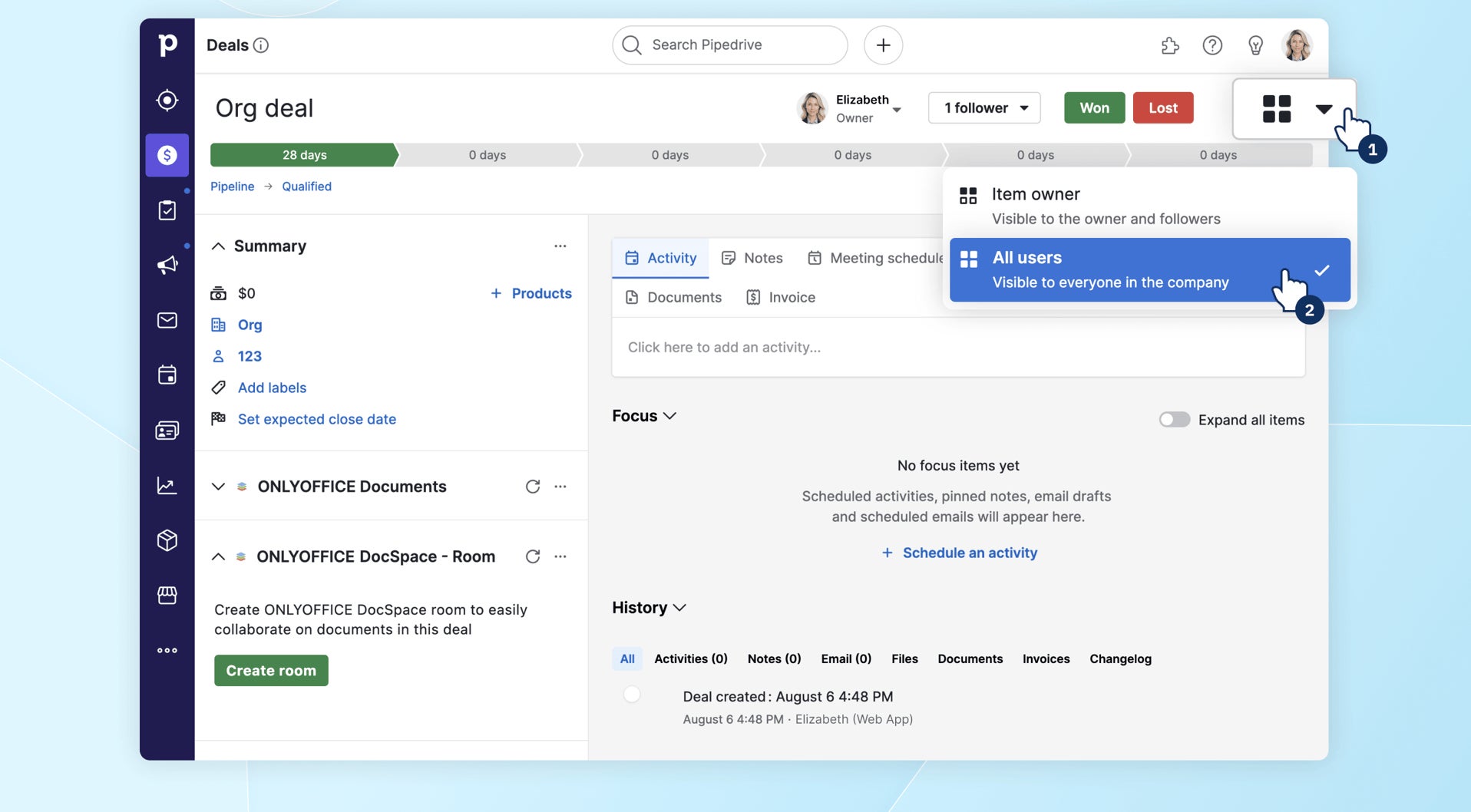Open the Activities calendar icon in sidebar
The width and height of the screenshot is (1471, 812).
[167, 375]
